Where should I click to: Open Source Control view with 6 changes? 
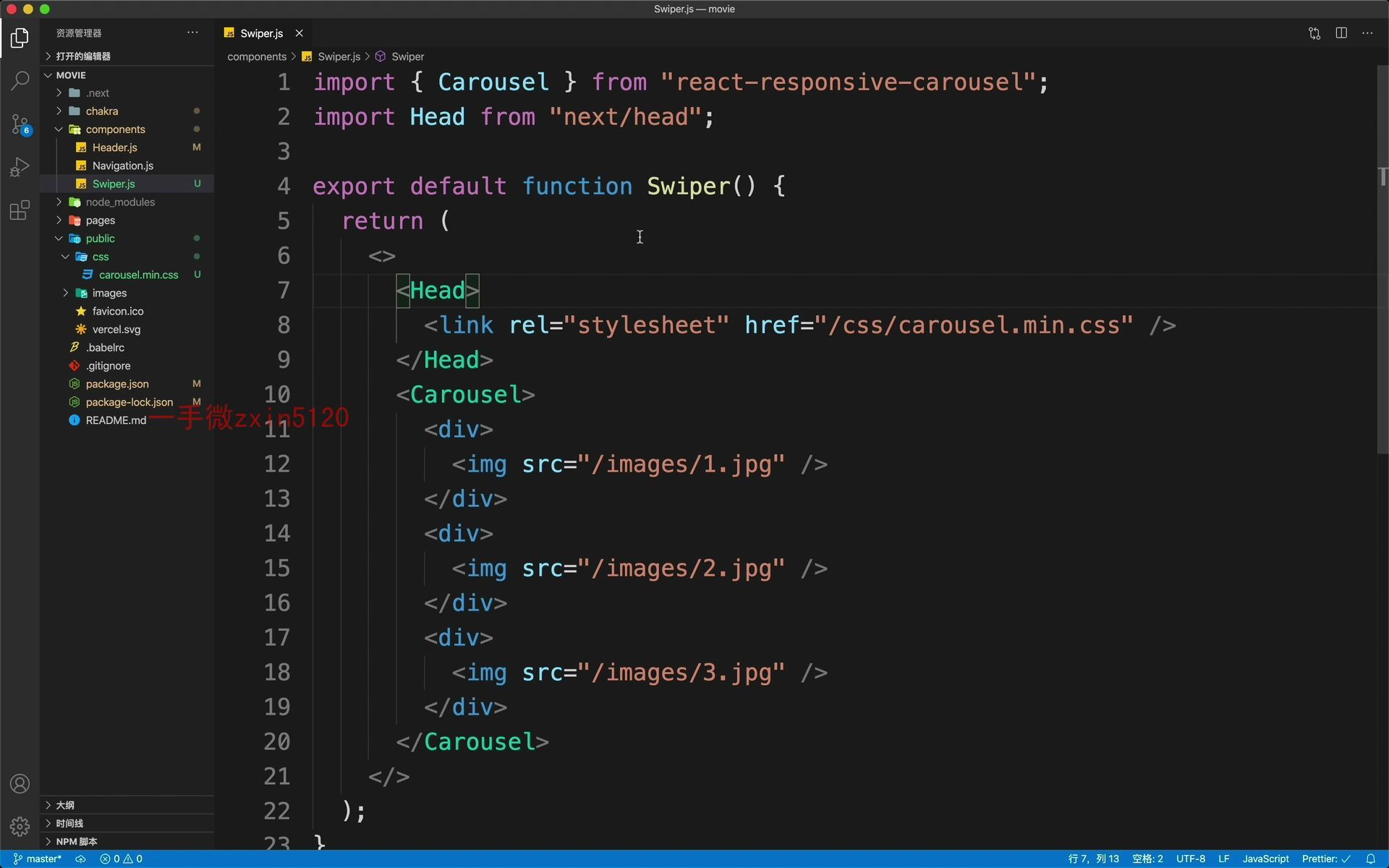(20, 124)
